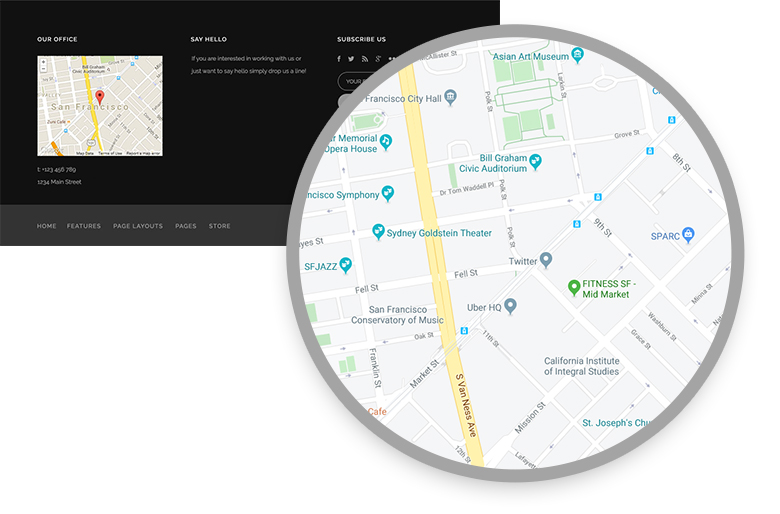Click the phone number +123 456 789
This screenshot has width=780, height=514.
(57, 169)
